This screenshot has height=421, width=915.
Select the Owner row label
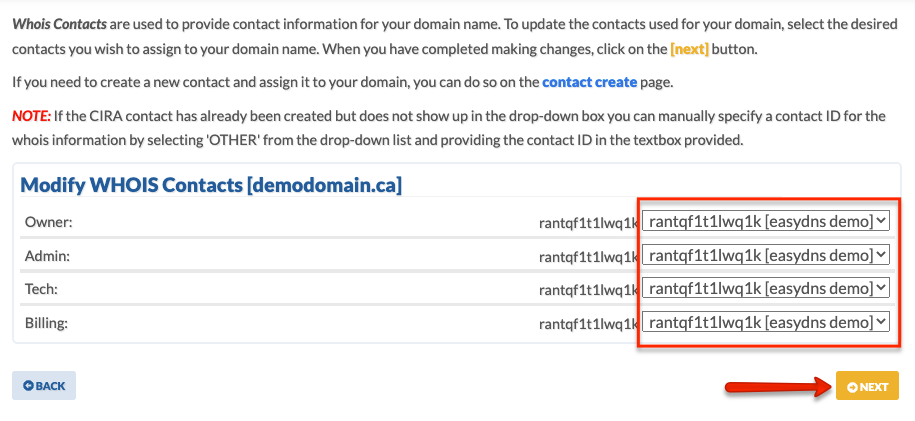pos(48,222)
